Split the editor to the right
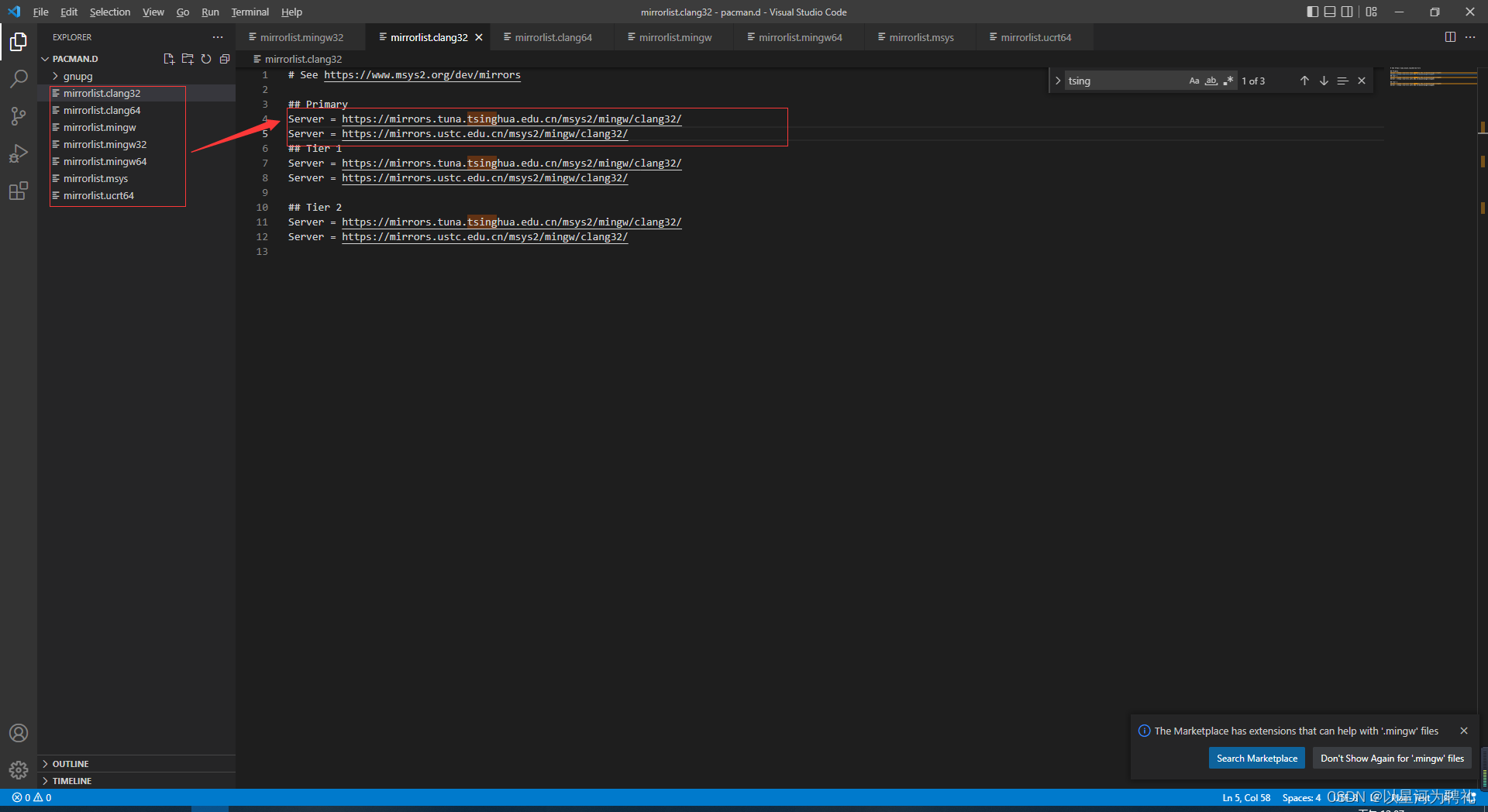This screenshot has height=812, width=1488. pyautogui.click(x=1450, y=37)
